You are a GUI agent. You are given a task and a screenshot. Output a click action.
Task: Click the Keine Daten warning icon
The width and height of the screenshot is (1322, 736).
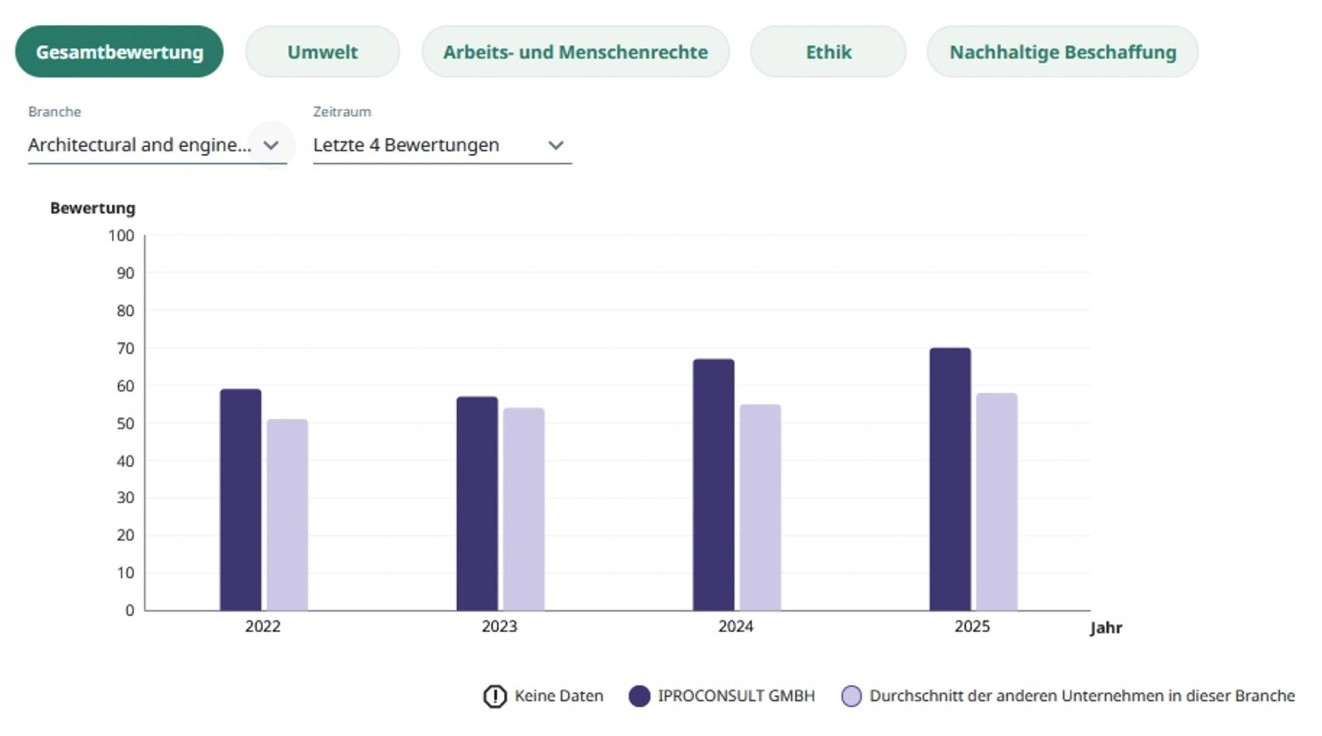[x=494, y=695]
